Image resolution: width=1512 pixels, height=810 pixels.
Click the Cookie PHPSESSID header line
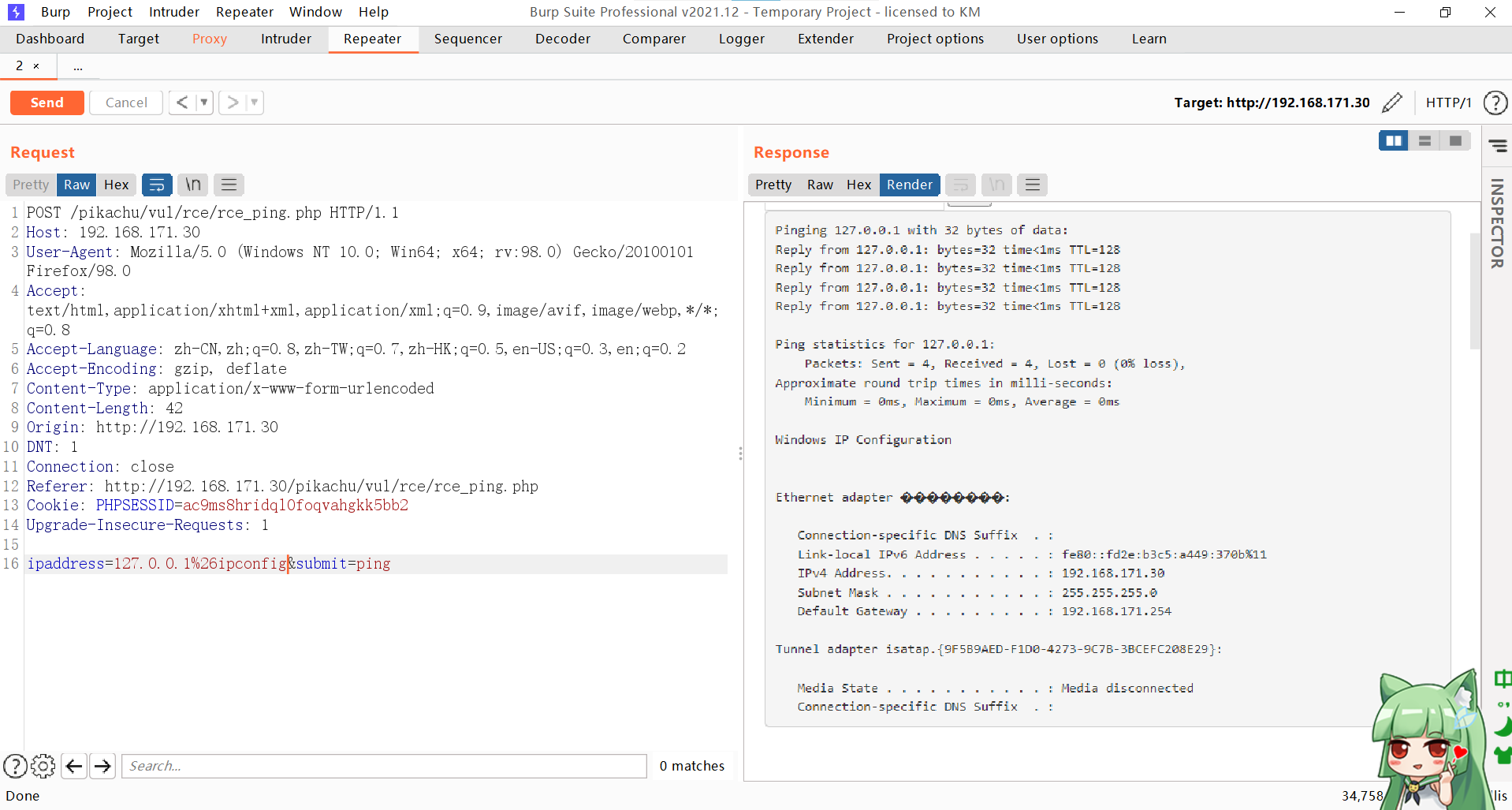[218, 506]
